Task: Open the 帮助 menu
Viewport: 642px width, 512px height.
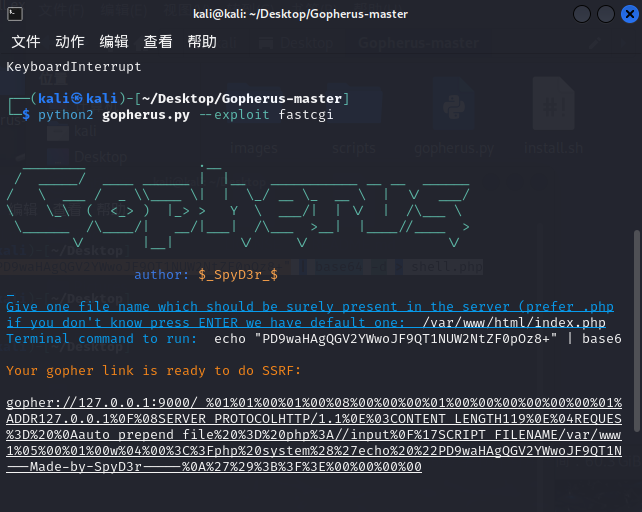Action: tap(202, 41)
